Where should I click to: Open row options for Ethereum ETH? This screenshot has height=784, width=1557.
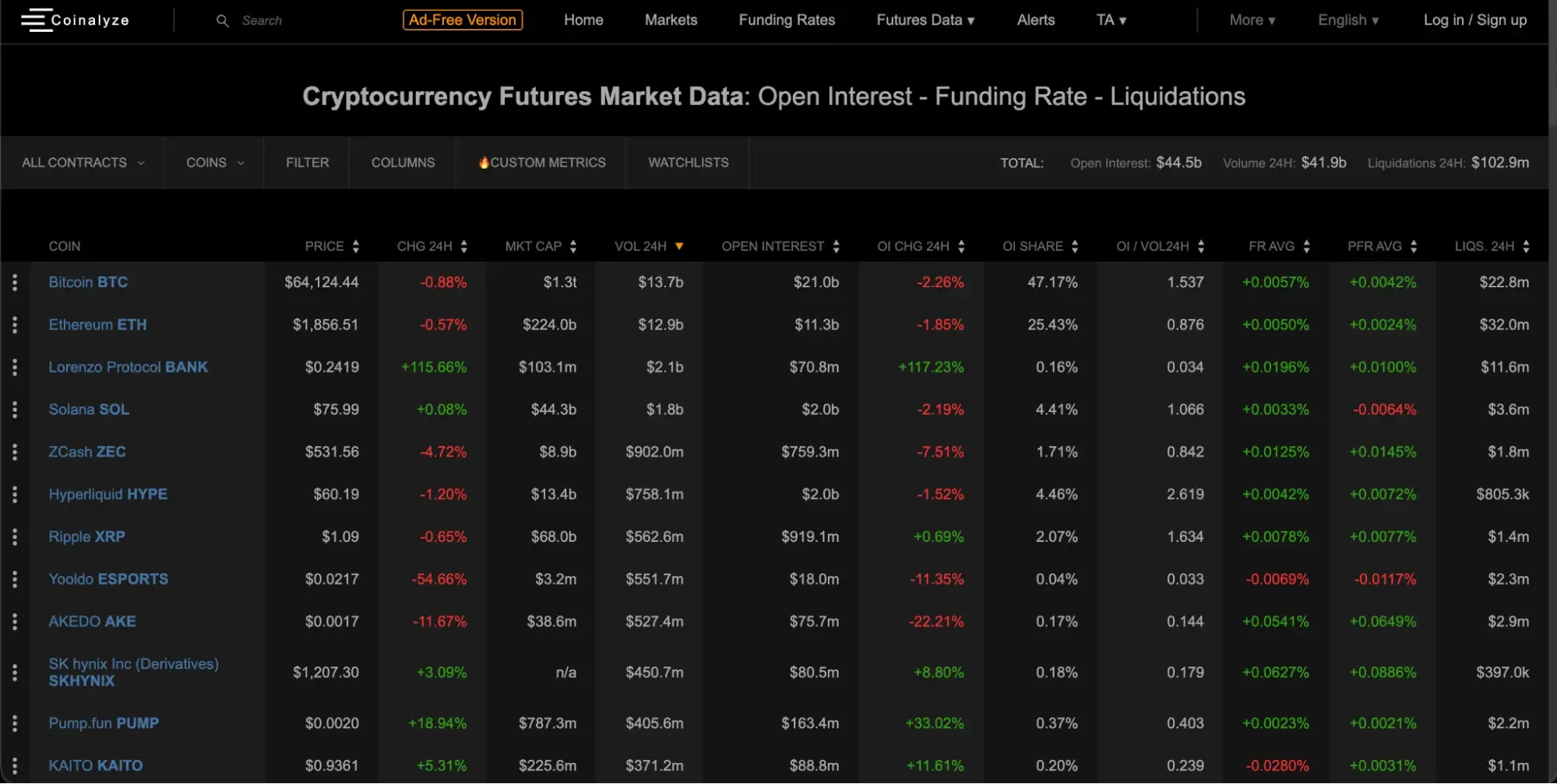click(x=15, y=325)
